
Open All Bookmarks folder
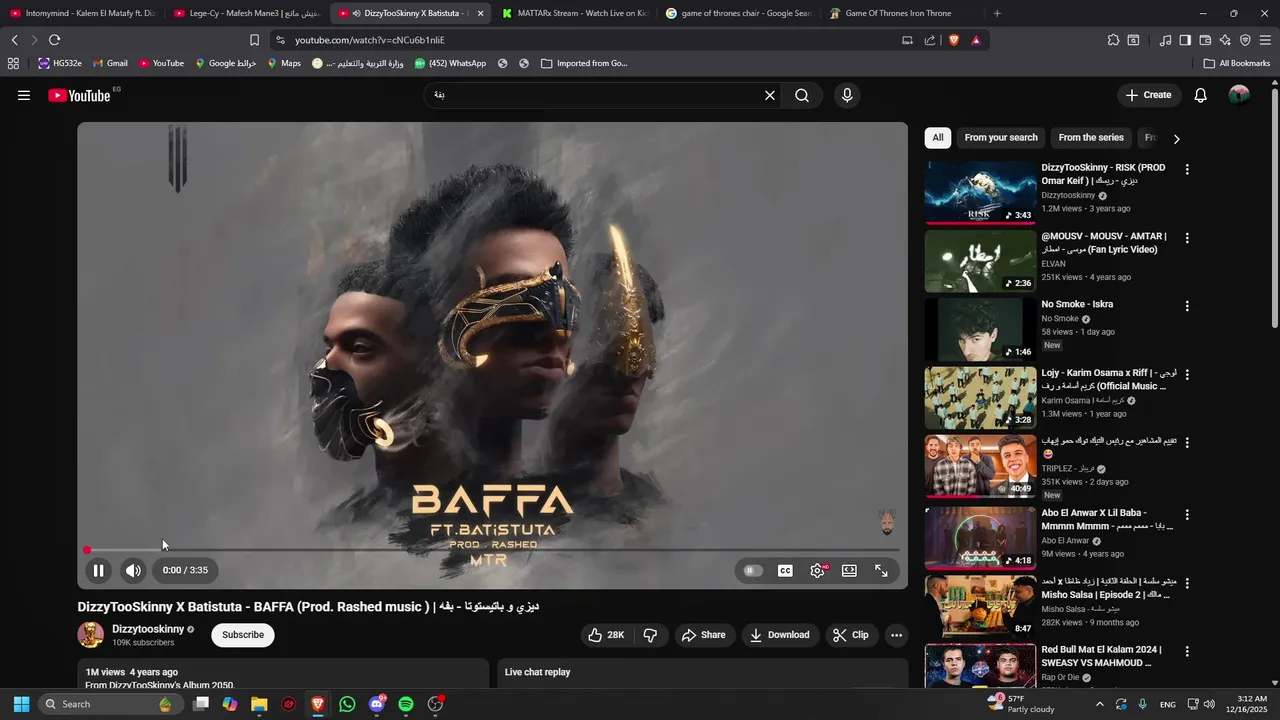(x=1237, y=63)
